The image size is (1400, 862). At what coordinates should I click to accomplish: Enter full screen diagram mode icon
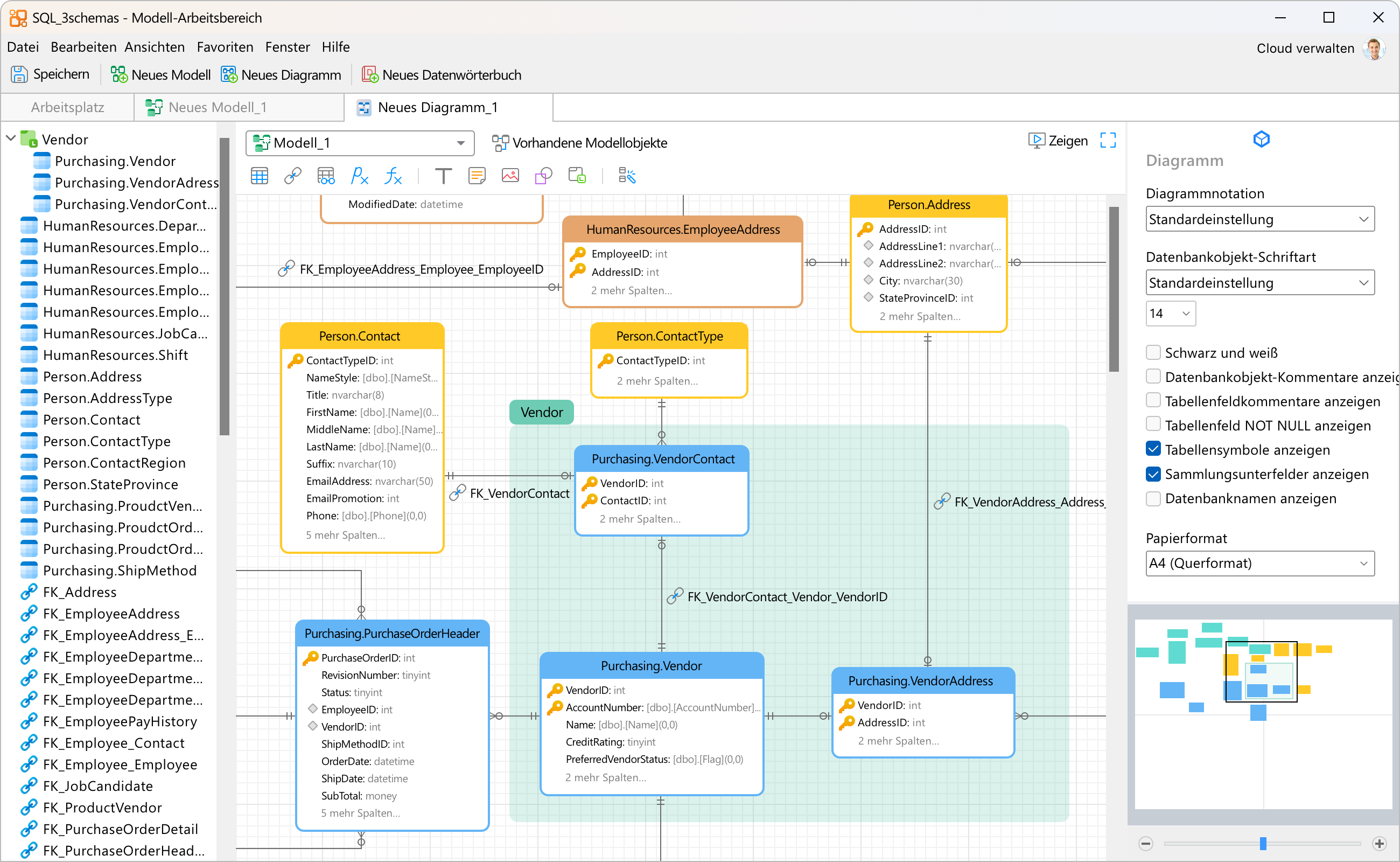pyautogui.click(x=1108, y=140)
